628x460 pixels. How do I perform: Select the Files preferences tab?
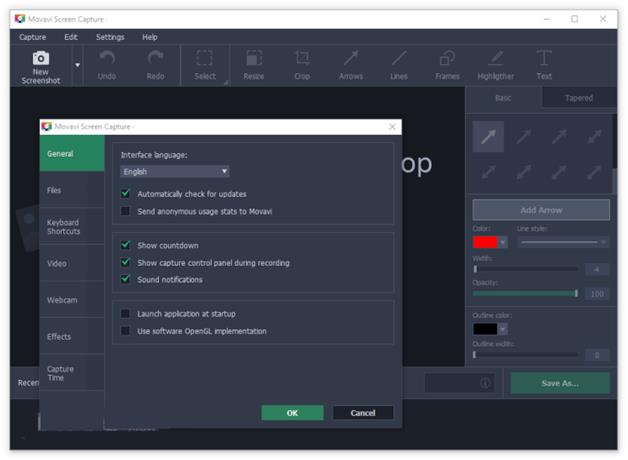click(x=72, y=190)
